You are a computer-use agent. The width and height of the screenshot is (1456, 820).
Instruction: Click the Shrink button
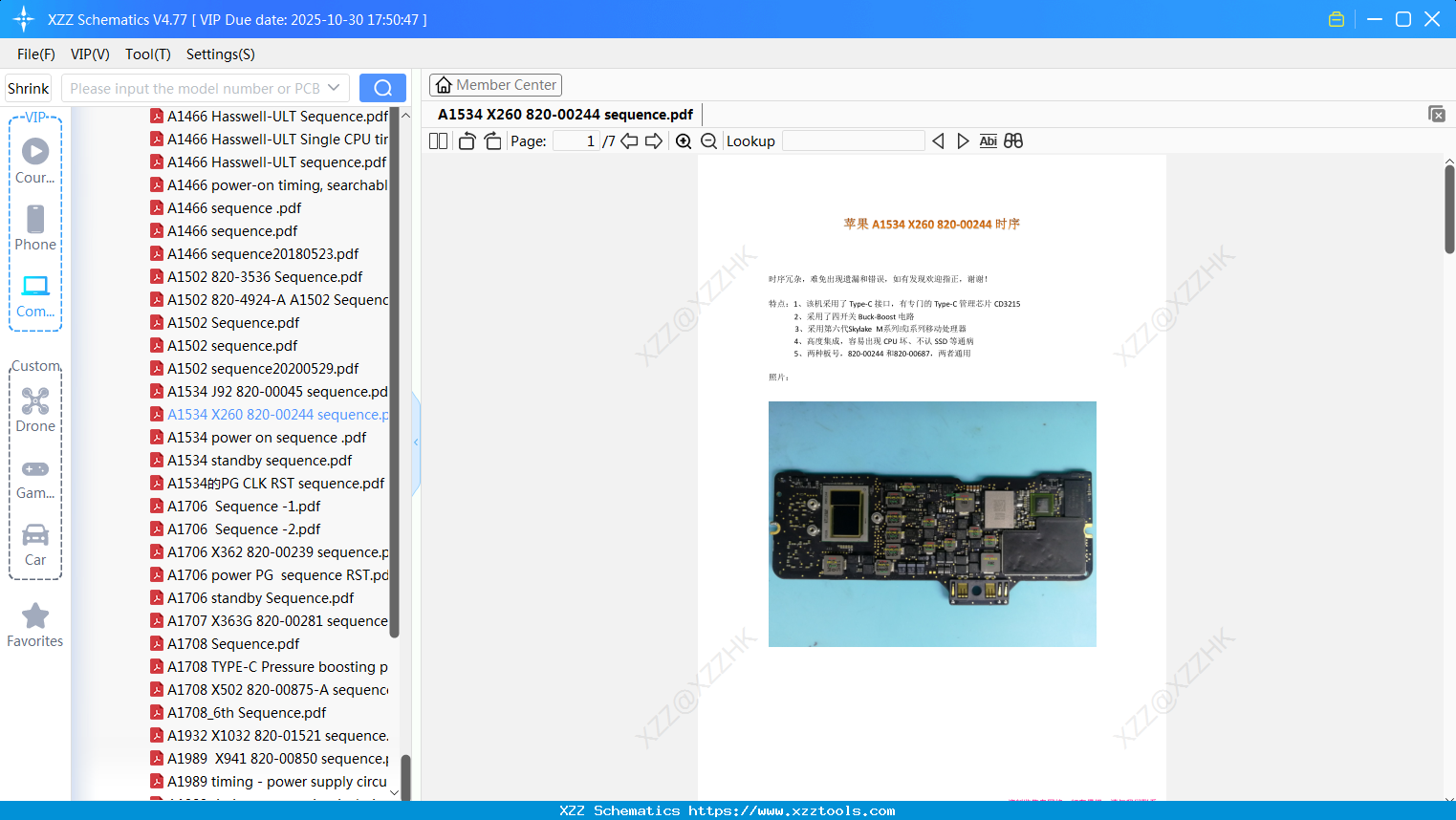29,88
